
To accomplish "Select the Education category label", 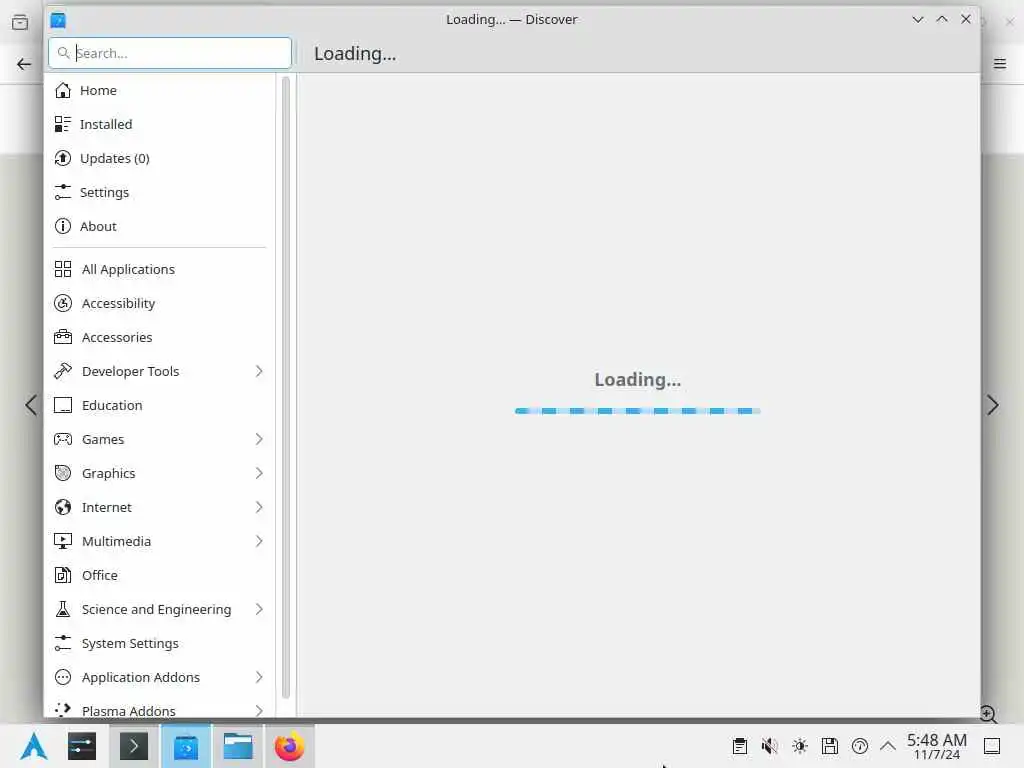I will (112, 405).
